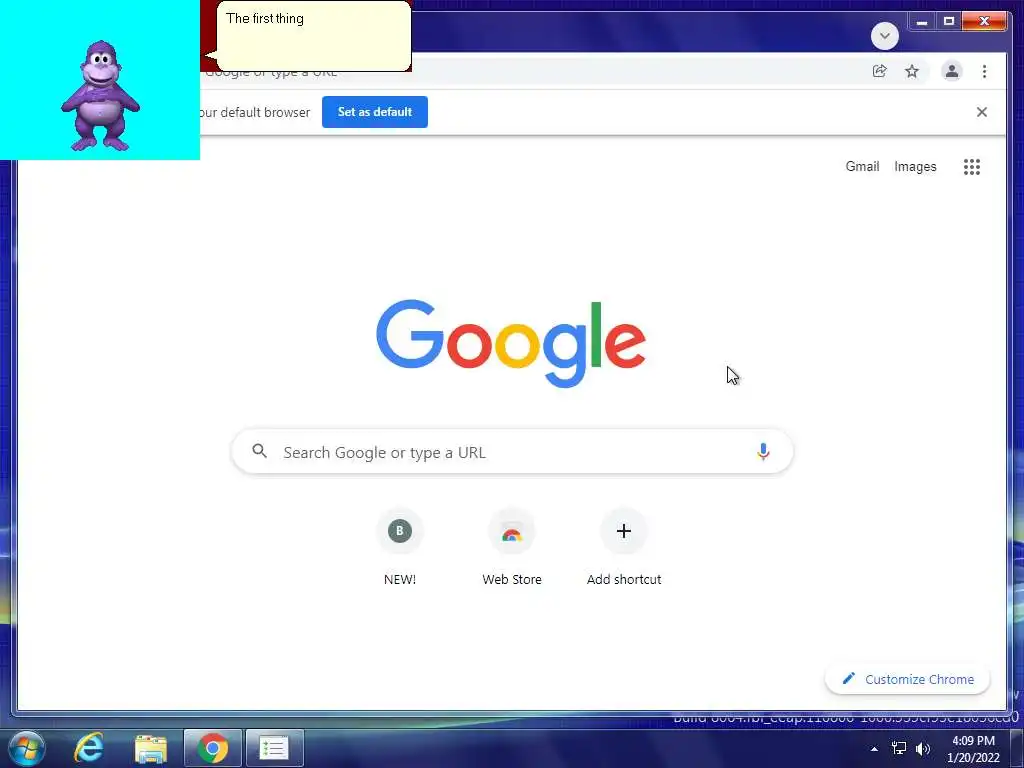
Task: Open the NEW! shortcut tile
Action: tap(400, 549)
